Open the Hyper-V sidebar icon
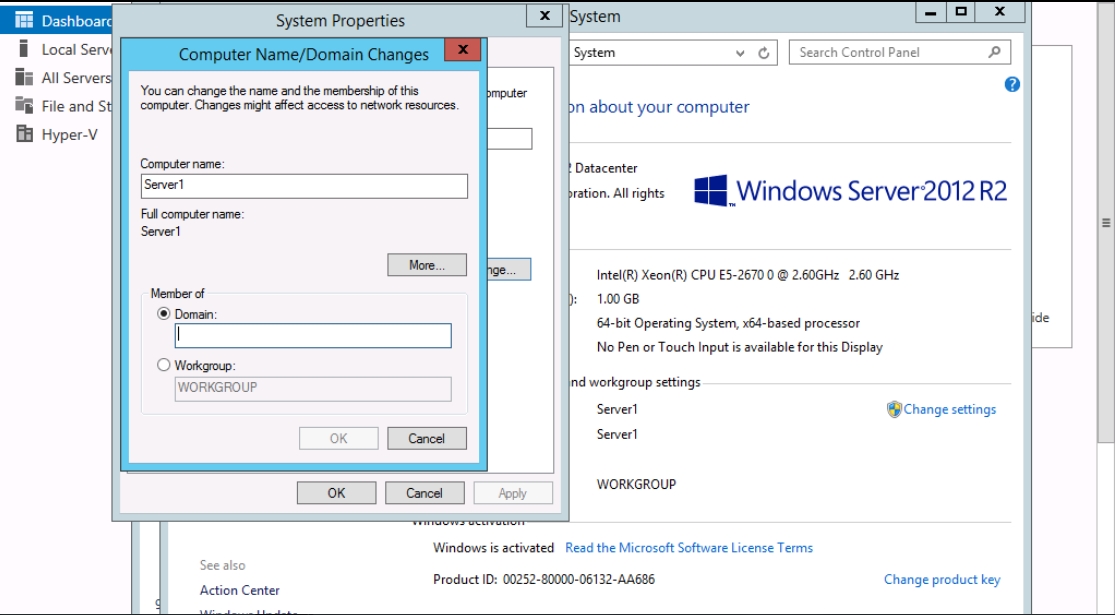The width and height of the screenshot is (1115, 615). [24, 135]
